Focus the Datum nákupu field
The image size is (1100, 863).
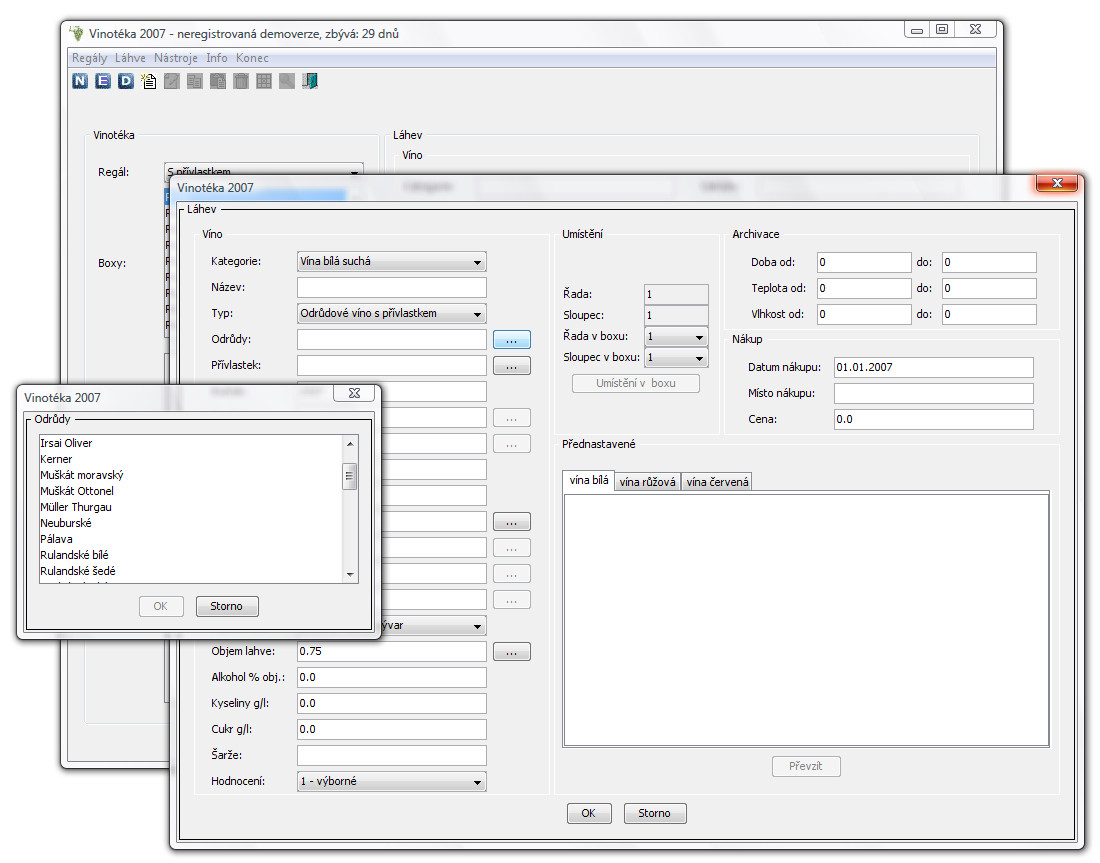click(x=934, y=368)
